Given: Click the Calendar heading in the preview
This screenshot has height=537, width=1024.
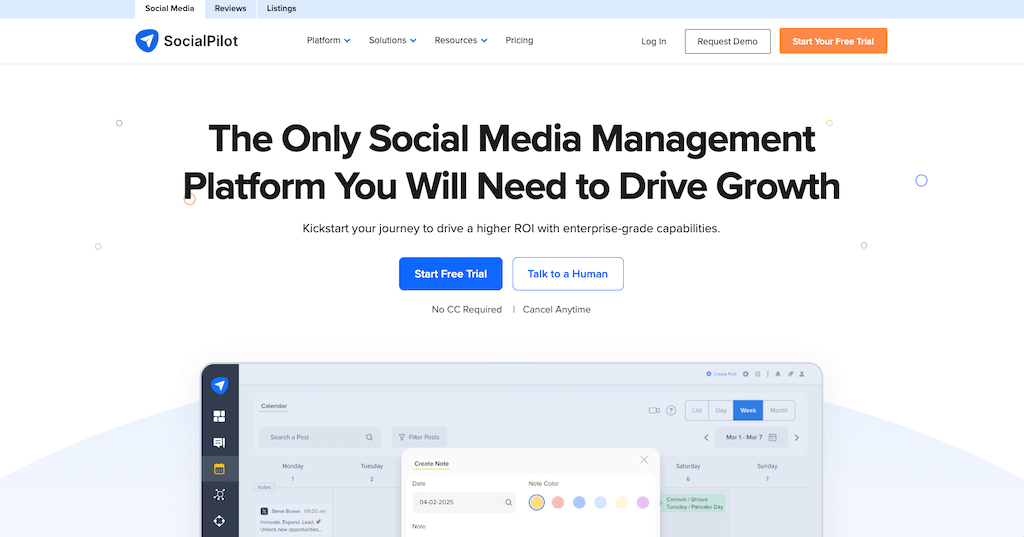Looking at the screenshot, I should 274,406.
